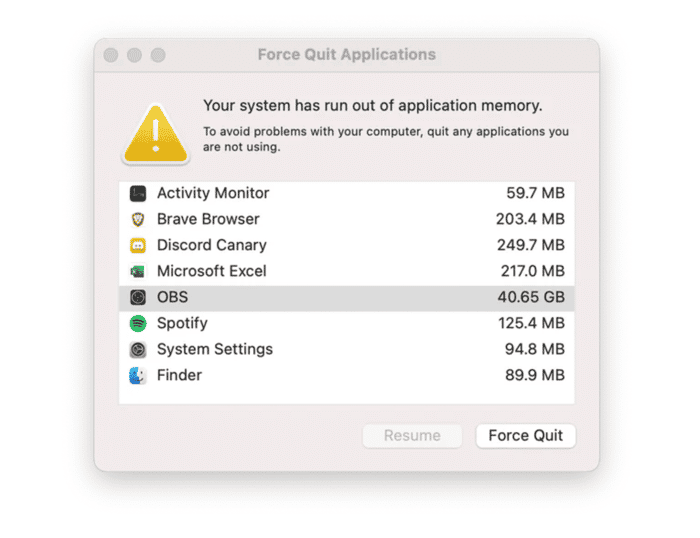Click the OBS app icon
Screen dimensions: 700x538
pos(138,297)
